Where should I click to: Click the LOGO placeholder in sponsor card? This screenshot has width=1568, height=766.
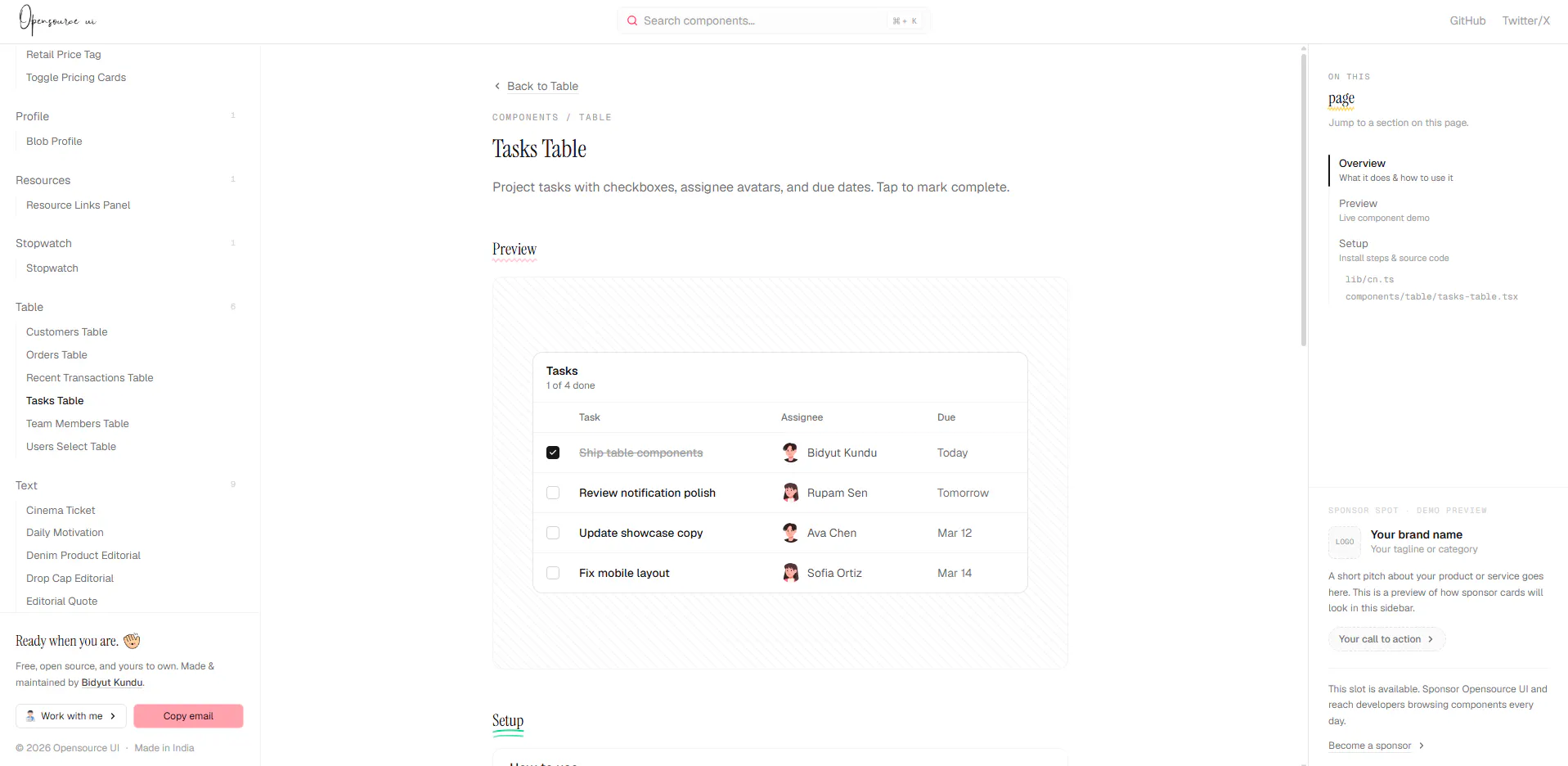[x=1345, y=542]
